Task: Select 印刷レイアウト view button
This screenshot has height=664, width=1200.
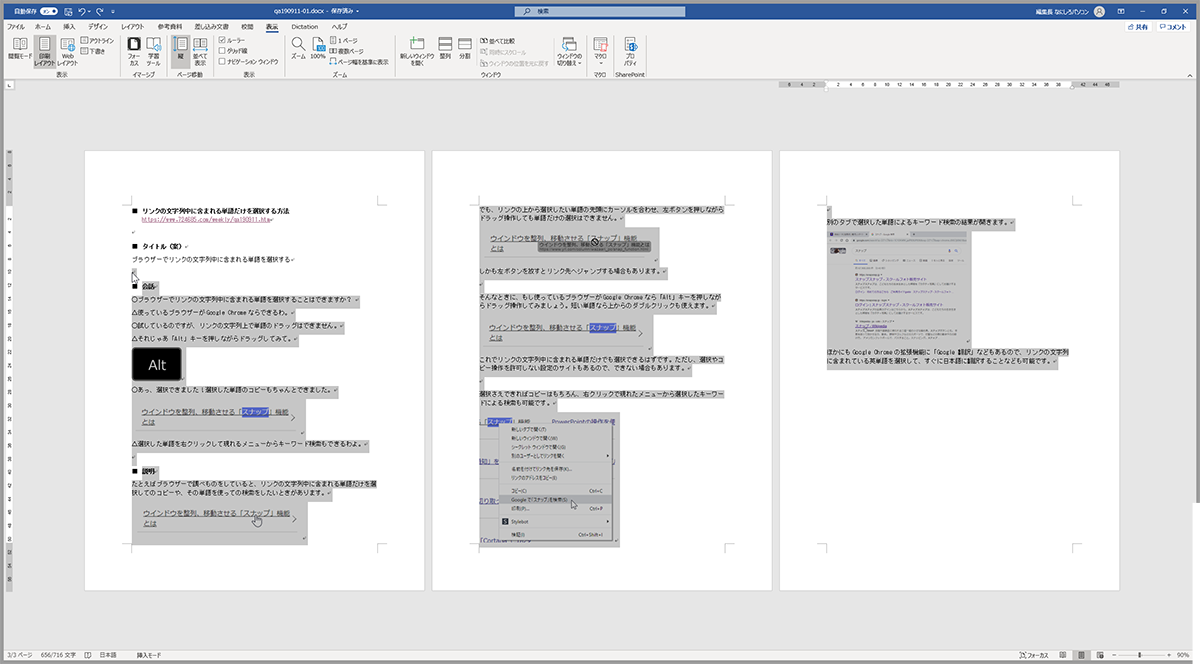Action: tap(45, 51)
